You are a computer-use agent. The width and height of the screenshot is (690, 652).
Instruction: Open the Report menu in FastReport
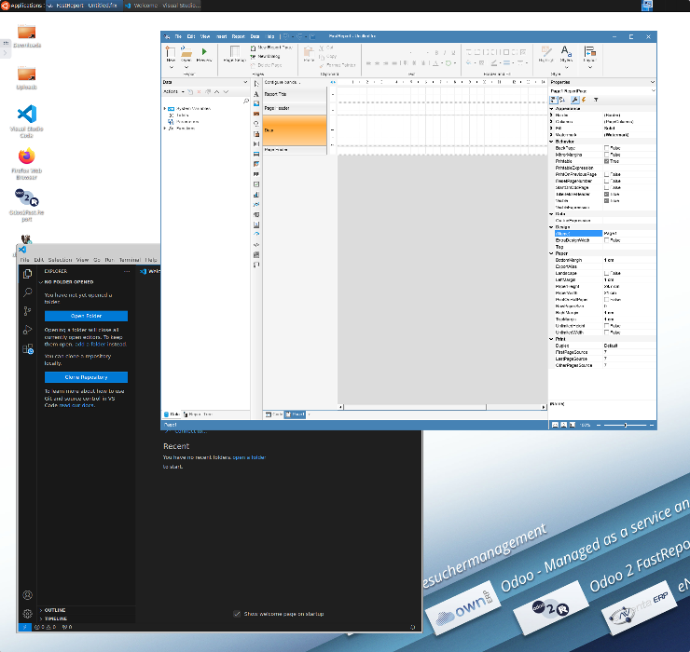238,35
